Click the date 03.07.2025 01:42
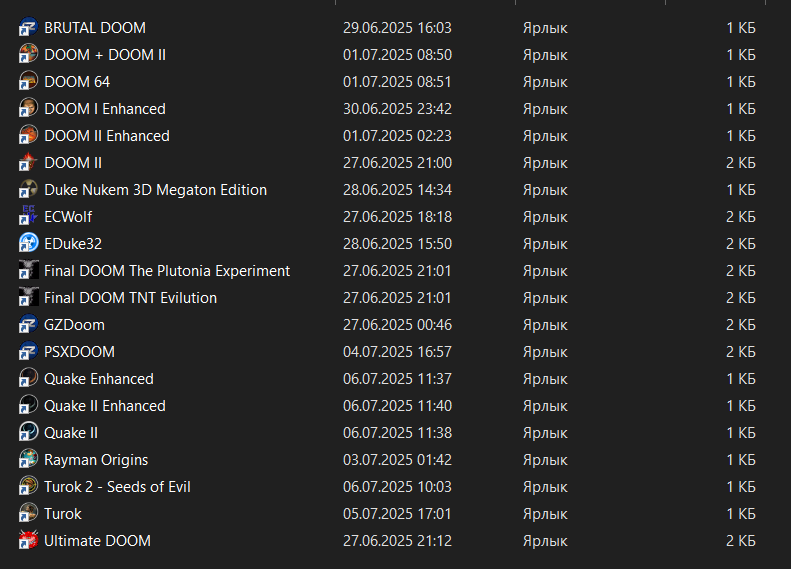The width and height of the screenshot is (791, 569). point(398,460)
